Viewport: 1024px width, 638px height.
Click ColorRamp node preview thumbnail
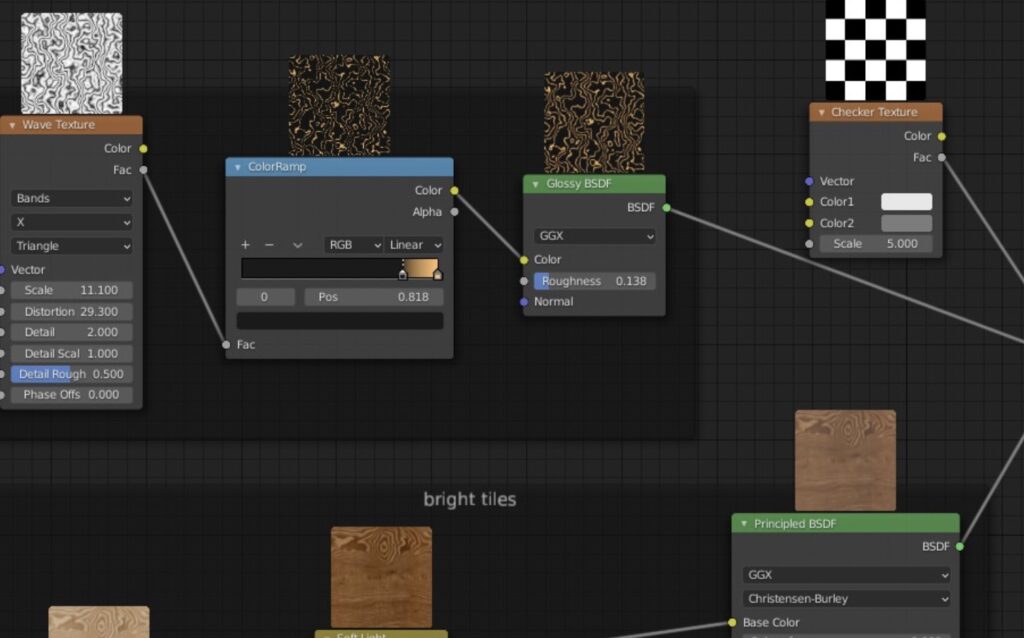click(x=340, y=105)
